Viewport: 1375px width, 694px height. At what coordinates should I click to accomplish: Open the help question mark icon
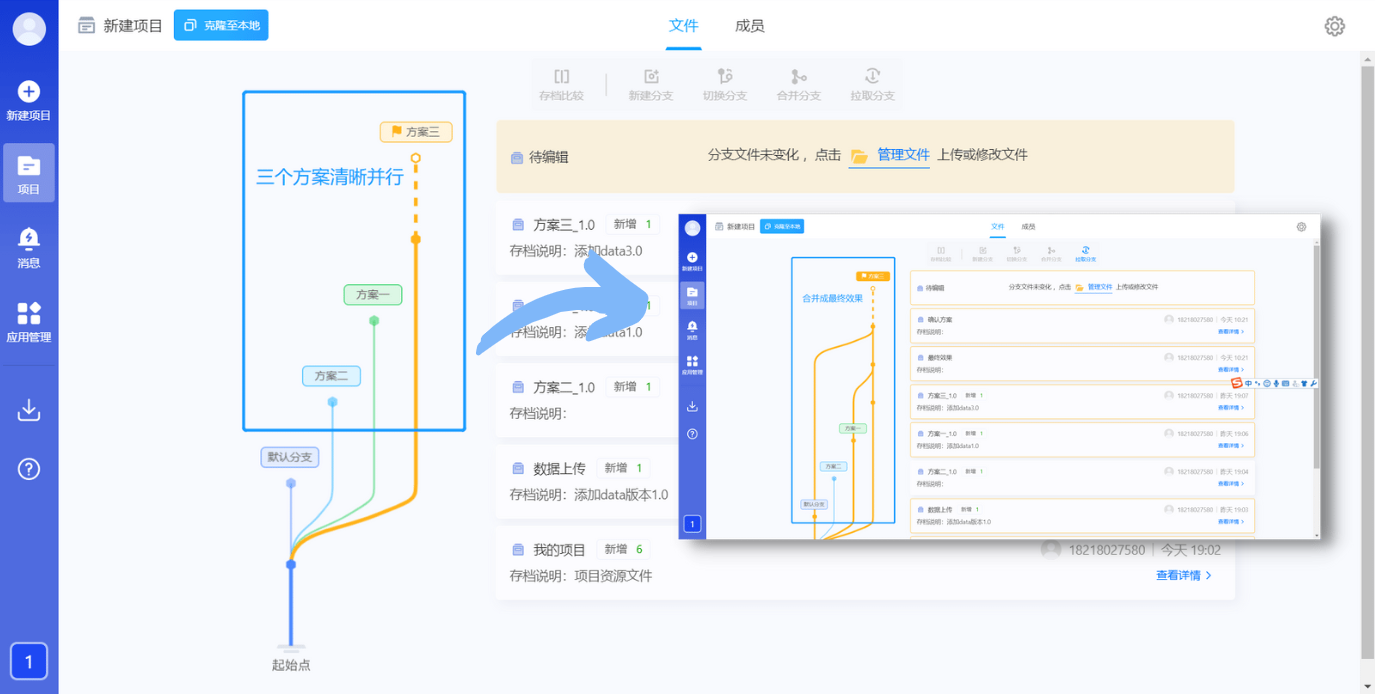(x=29, y=467)
